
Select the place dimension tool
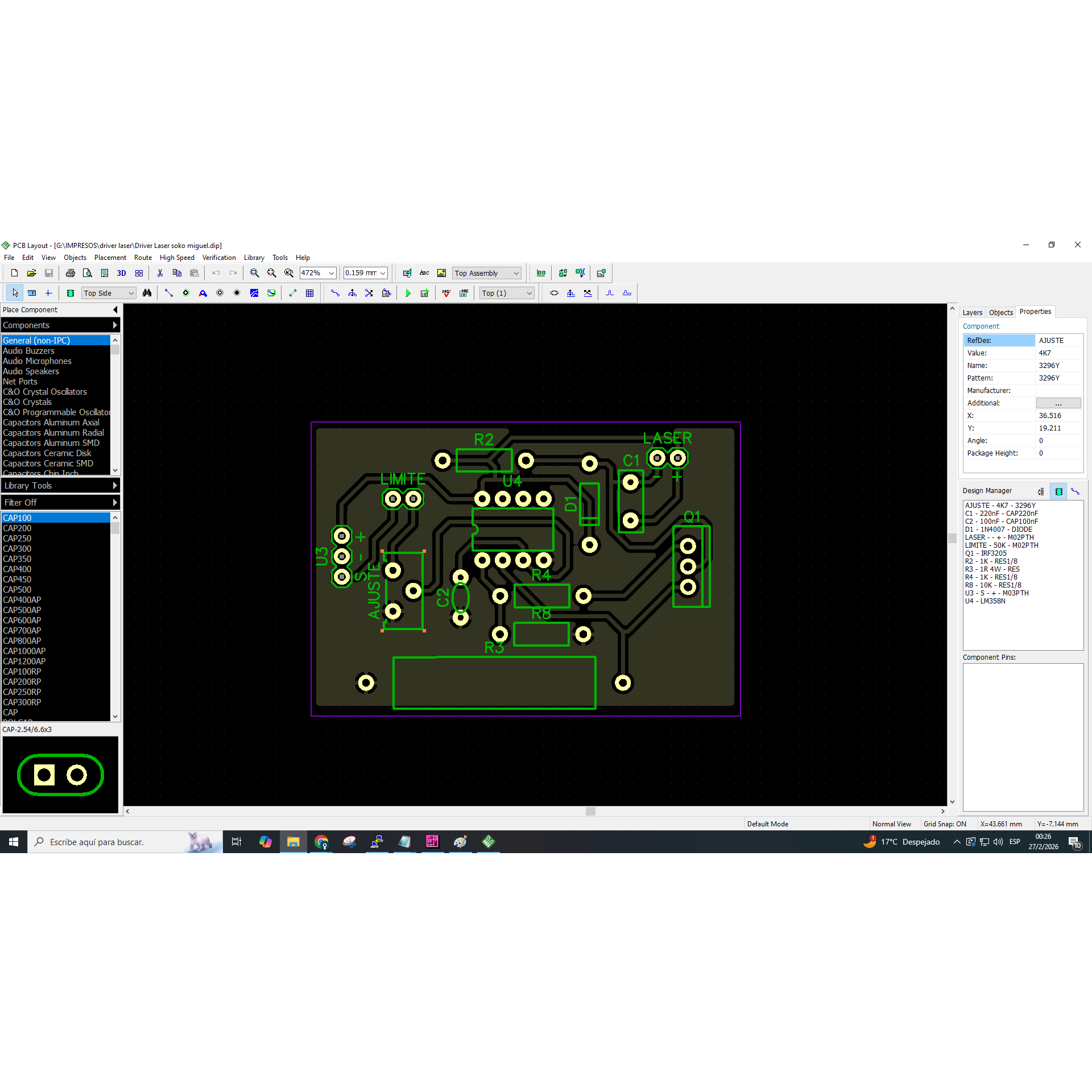292,293
